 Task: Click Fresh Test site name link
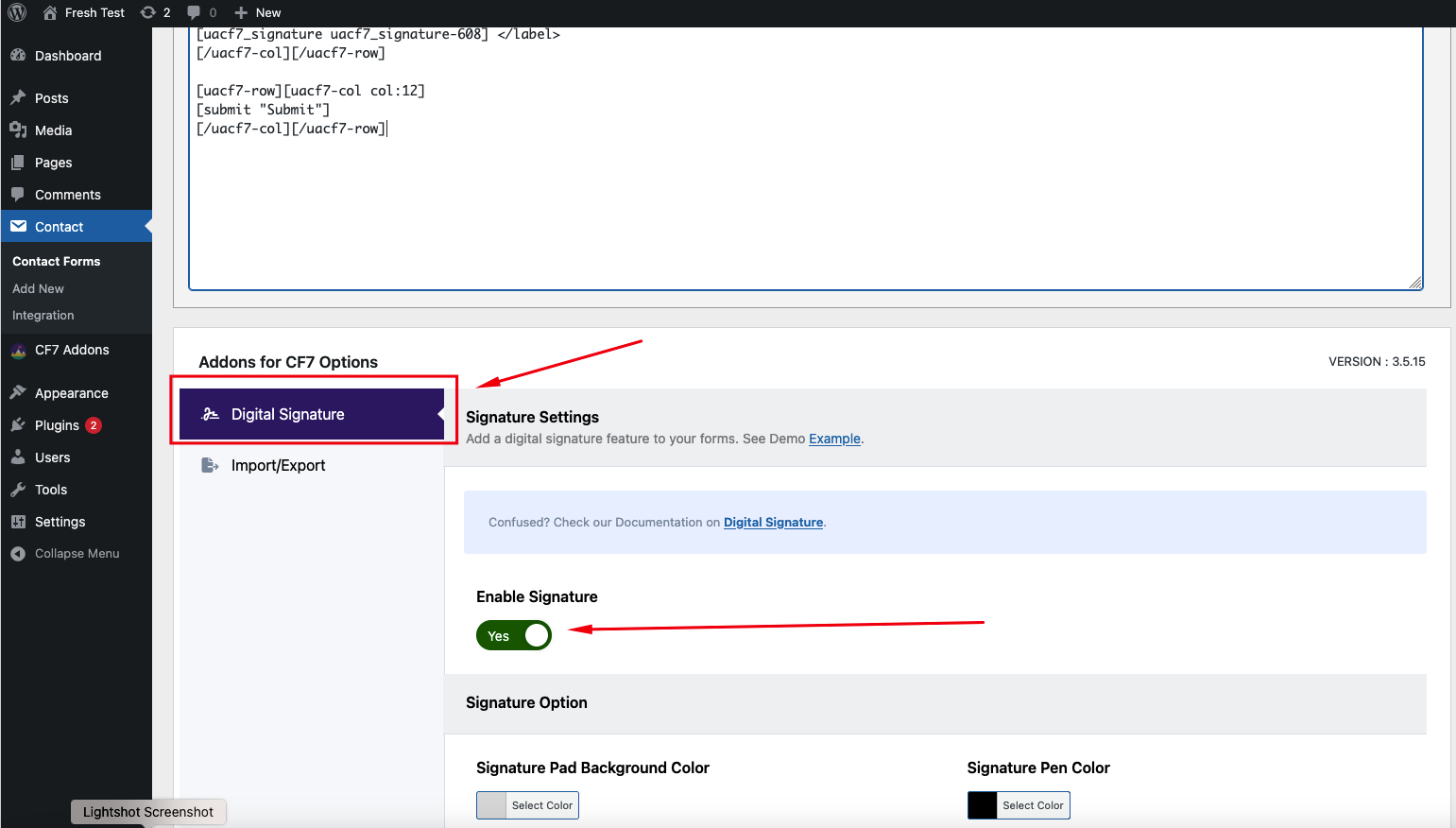(94, 12)
